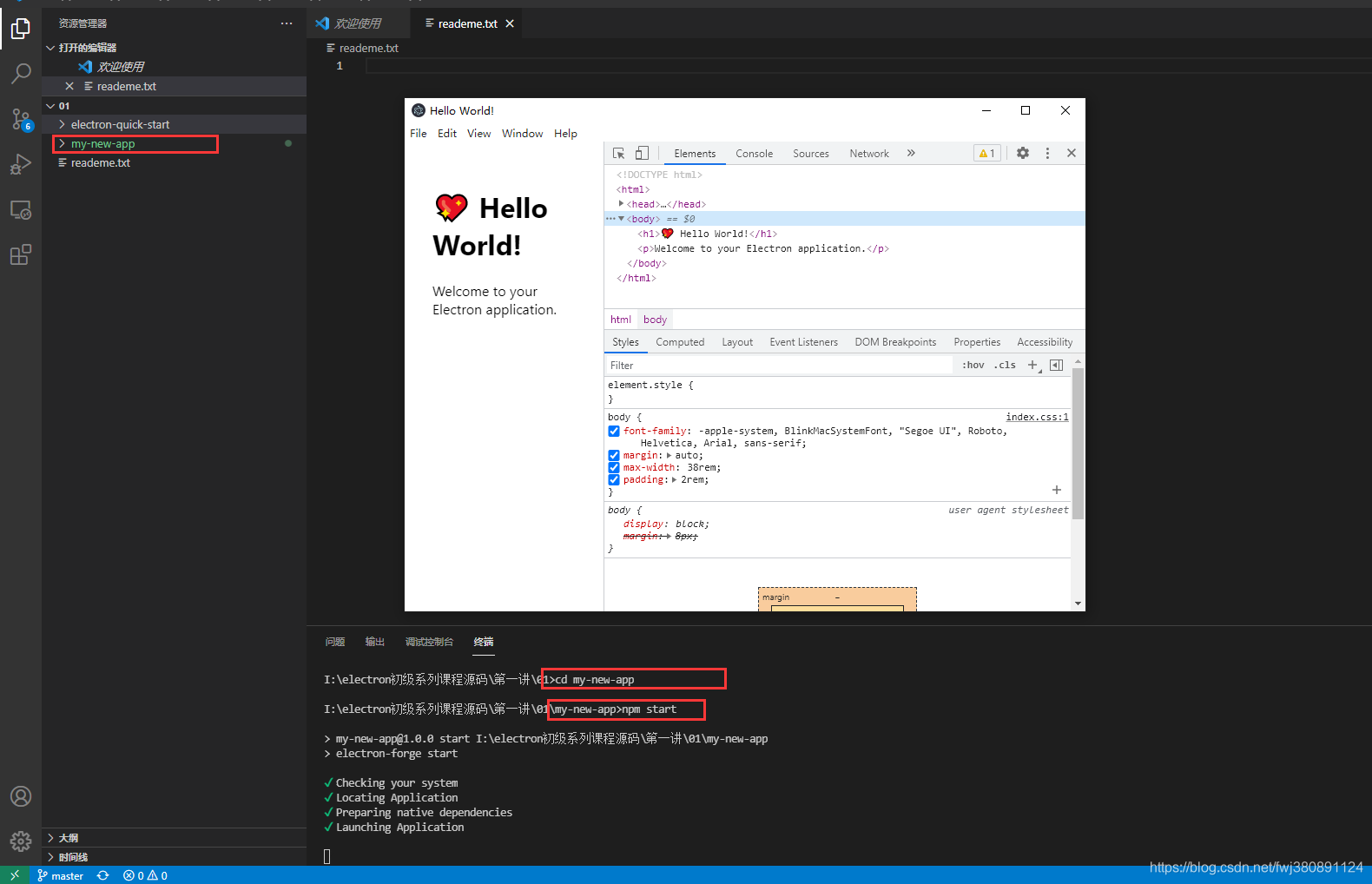Open Window menu in Hello World window
Viewport: 1372px width, 884px height.
coord(523,134)
